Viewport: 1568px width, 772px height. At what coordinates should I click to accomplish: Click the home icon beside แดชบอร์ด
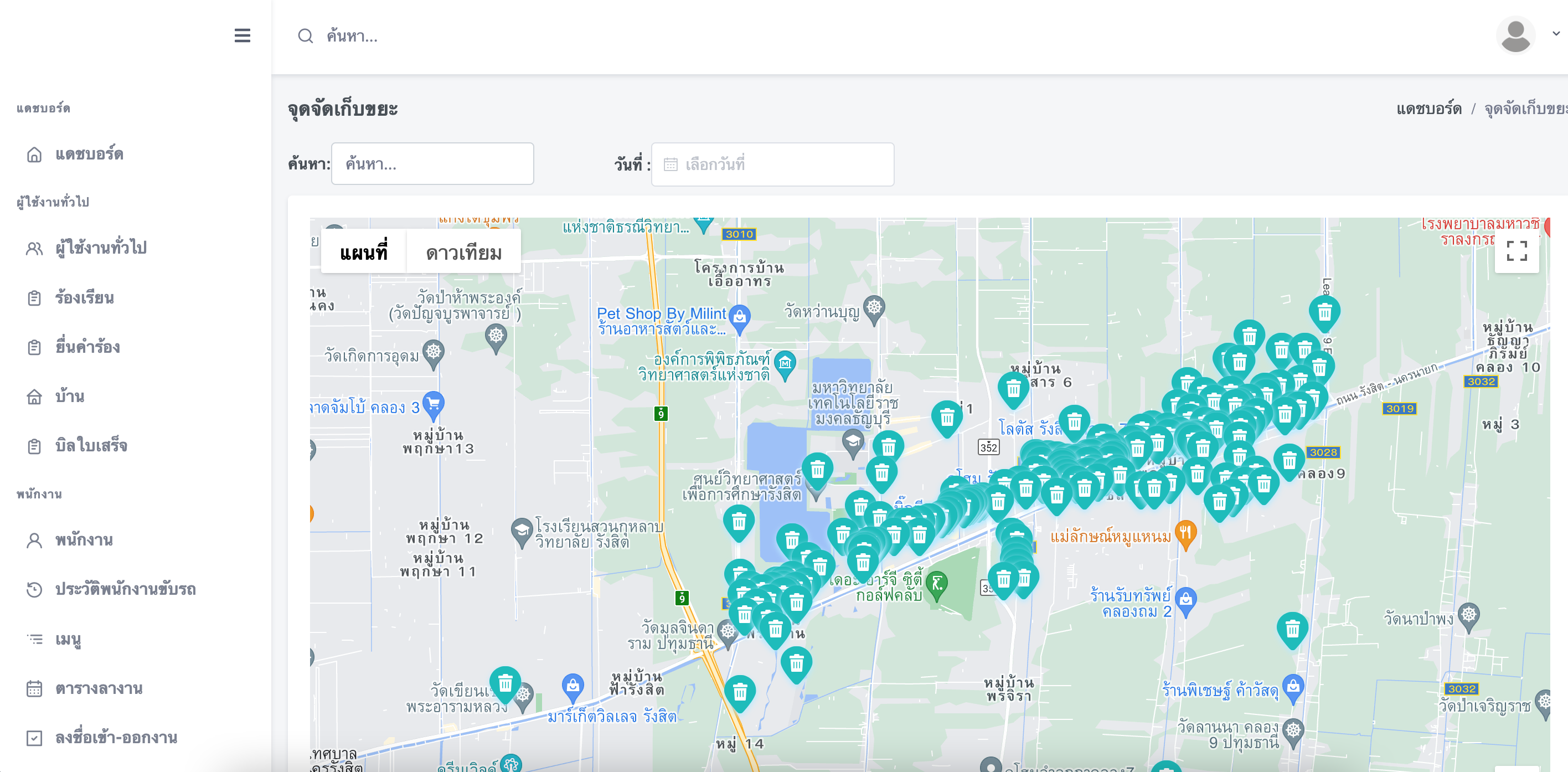[34, 155]
